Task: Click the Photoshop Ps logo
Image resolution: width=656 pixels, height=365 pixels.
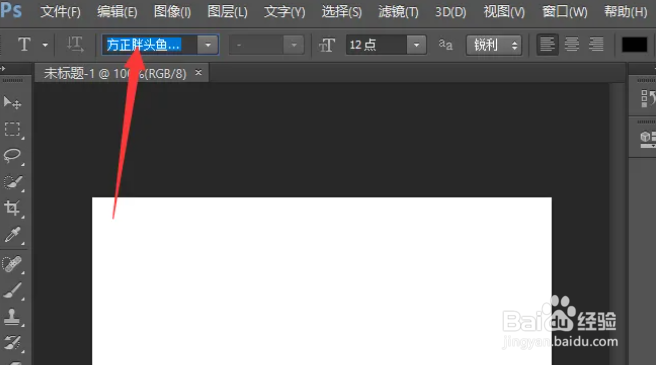Action: tap(10, 10)
